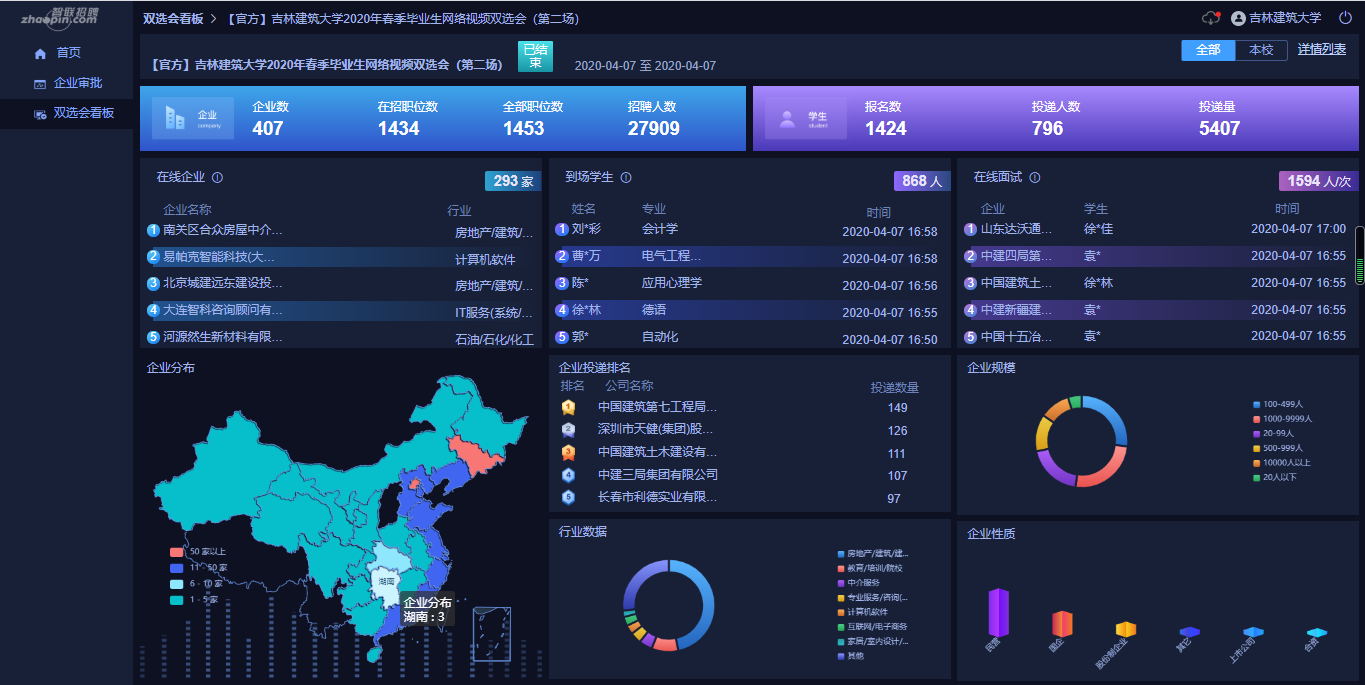This screenshot has height=685, width=1365.
Task: Click the 868 人 attending students badge
Action: click(x=922, y=181)
